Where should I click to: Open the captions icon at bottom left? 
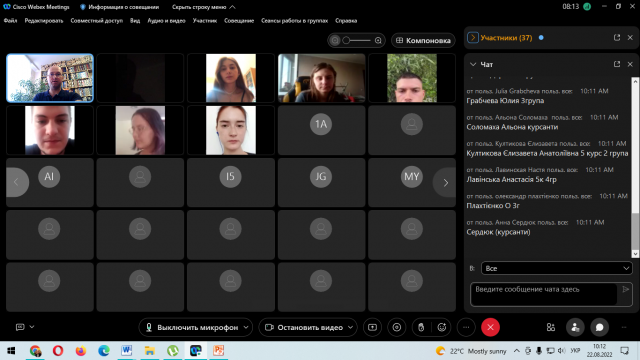(x=20, y=327)
